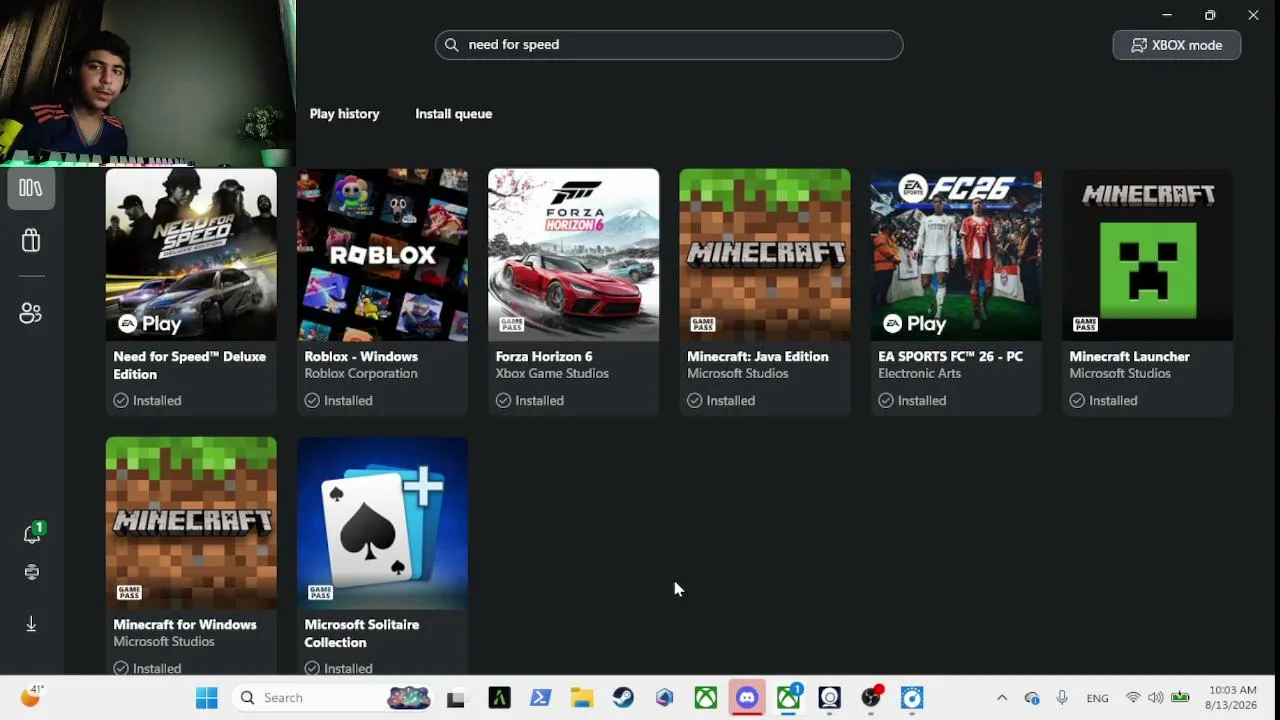The width and height of the screenshot is (1280, 720).
Task: Open the clock showing 10:03 AM
Action: pyautogui.click(x=1233, y=698)
